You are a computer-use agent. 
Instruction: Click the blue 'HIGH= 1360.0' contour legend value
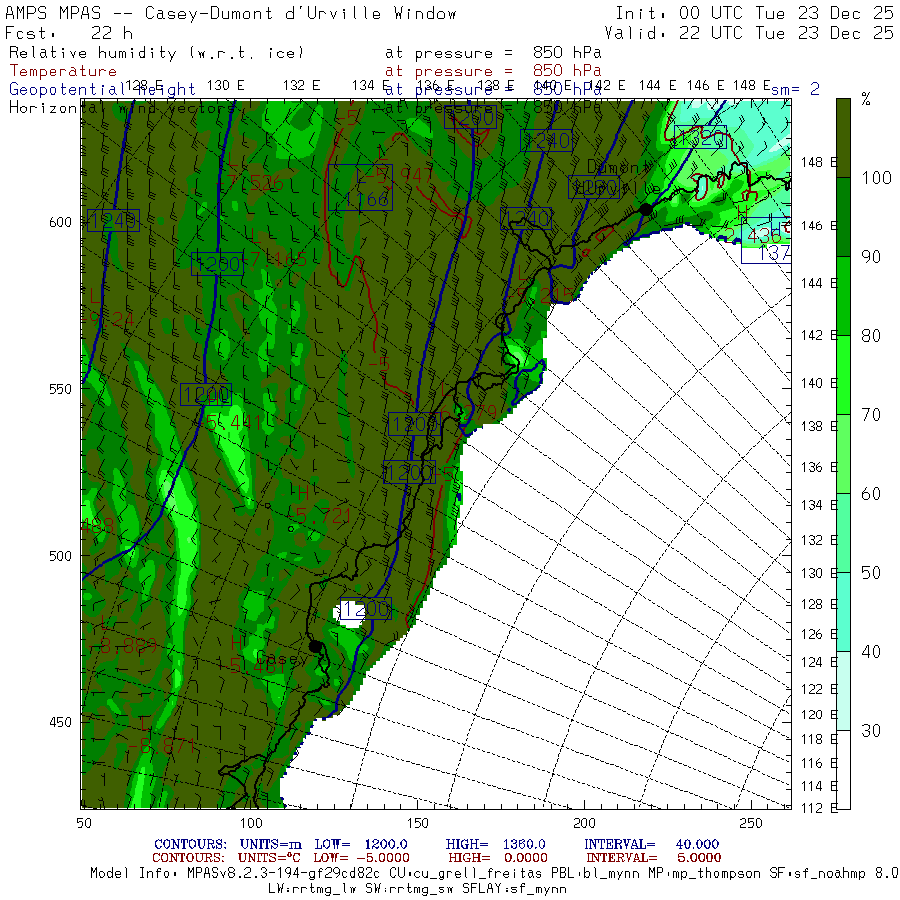pyautogui.click(x=495, y=844)
